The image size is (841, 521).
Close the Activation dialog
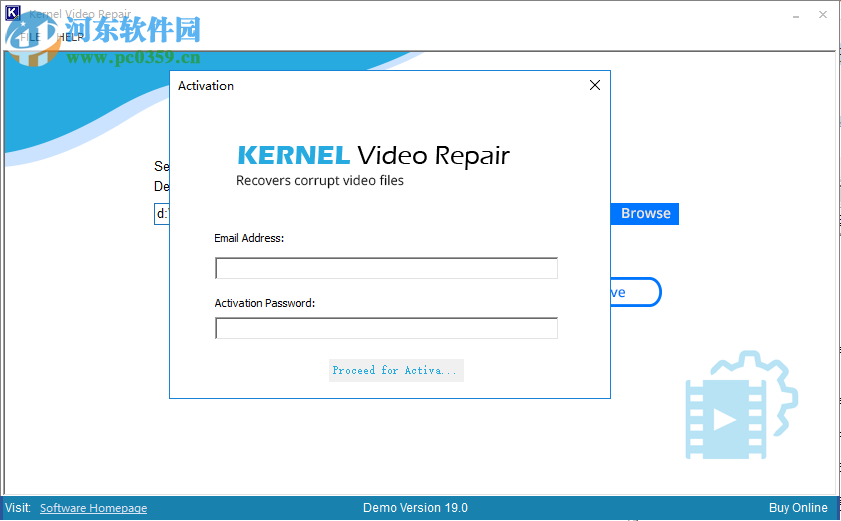(x=594, y=85)
